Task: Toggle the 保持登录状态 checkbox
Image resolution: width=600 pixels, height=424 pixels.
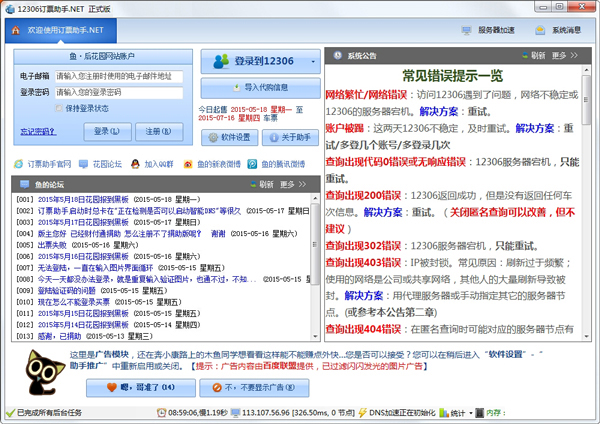Action: point(59,108)
